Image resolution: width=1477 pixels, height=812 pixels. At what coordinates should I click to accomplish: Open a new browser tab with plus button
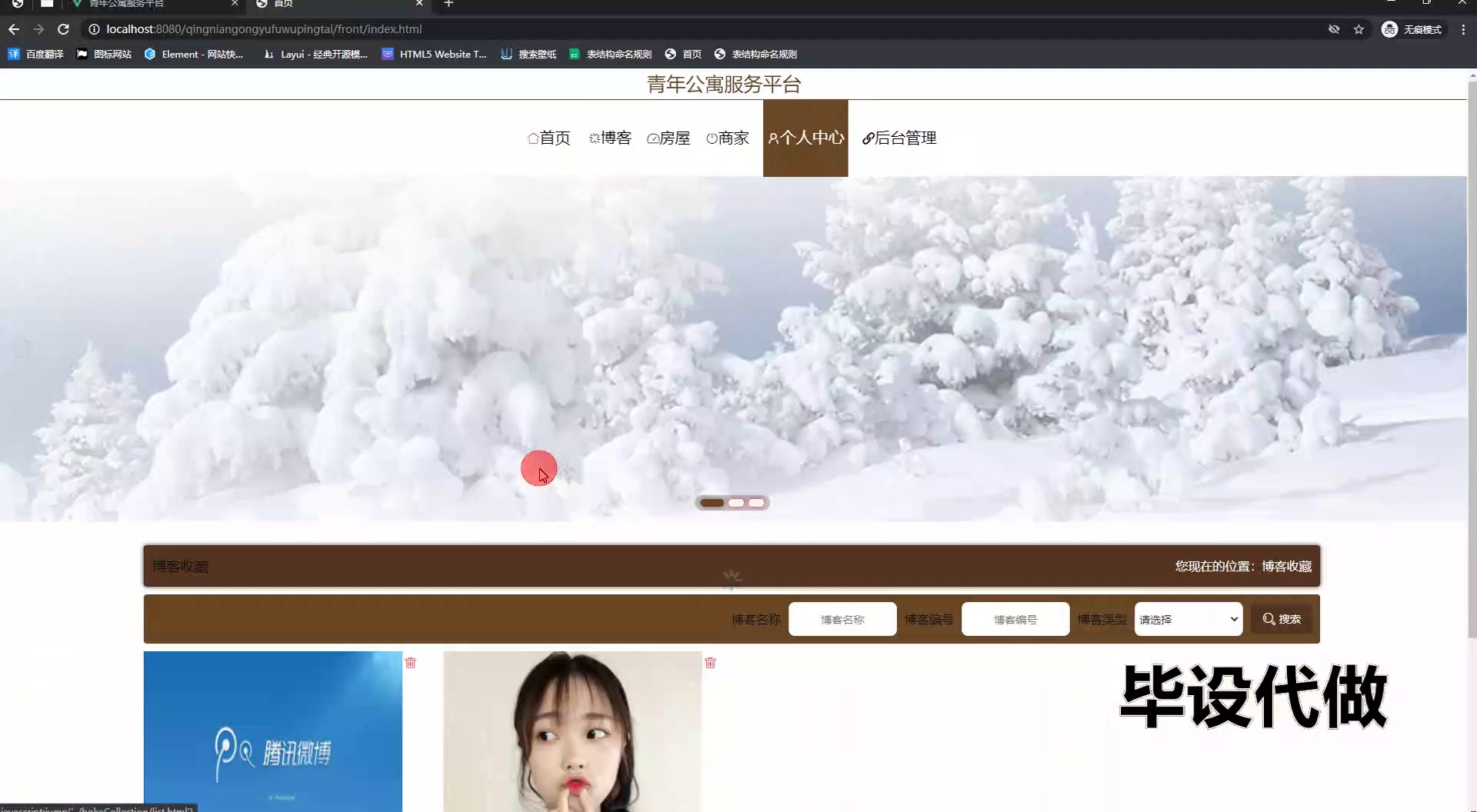pos(448,4)
